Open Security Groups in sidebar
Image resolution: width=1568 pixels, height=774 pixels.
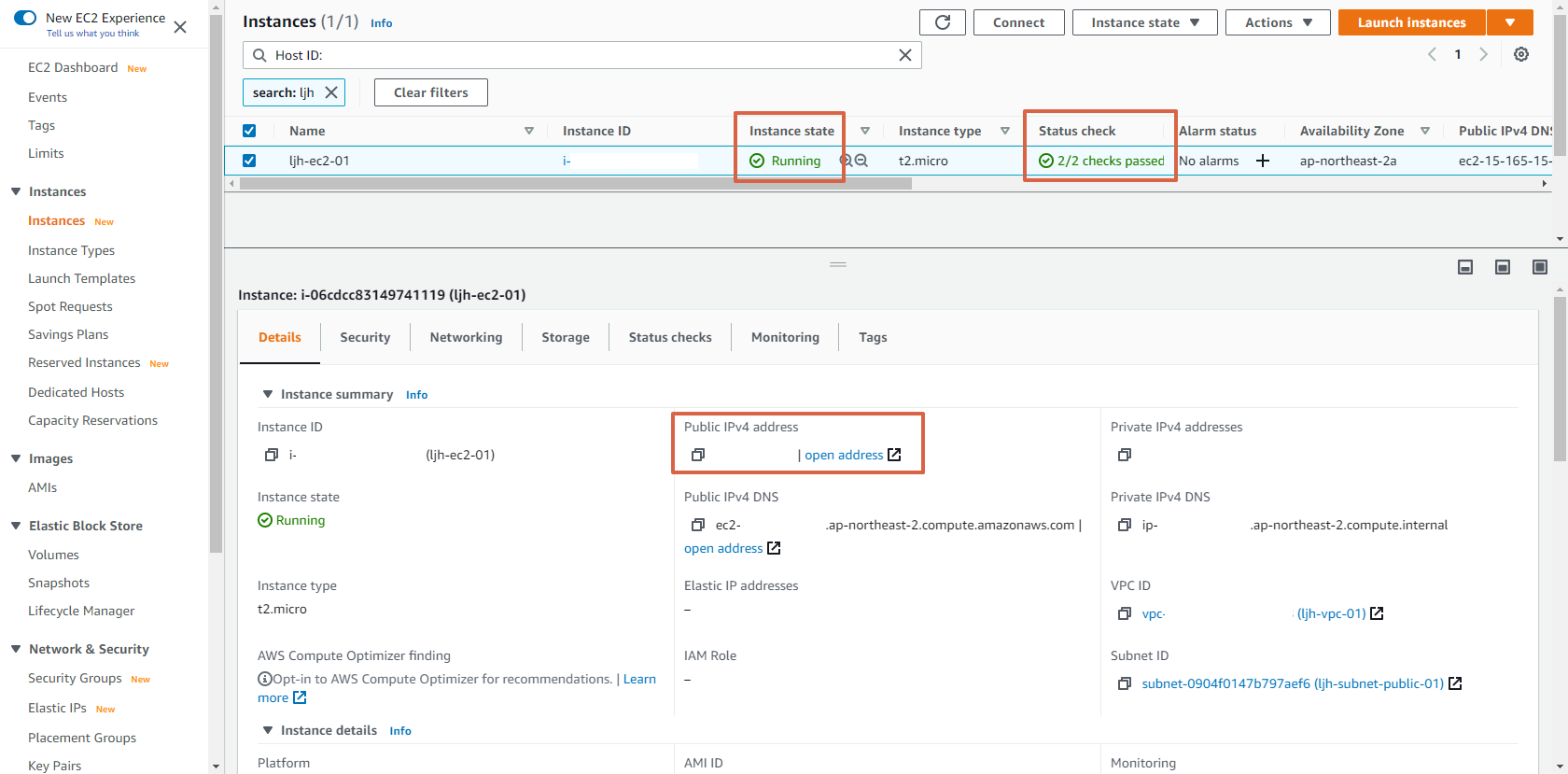point(75,678)
